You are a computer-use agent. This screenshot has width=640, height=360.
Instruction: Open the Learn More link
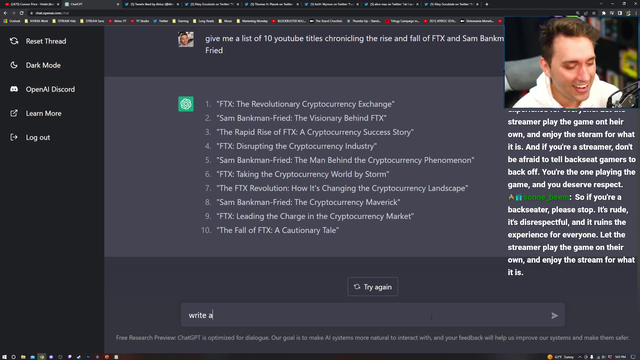point(43,113)
